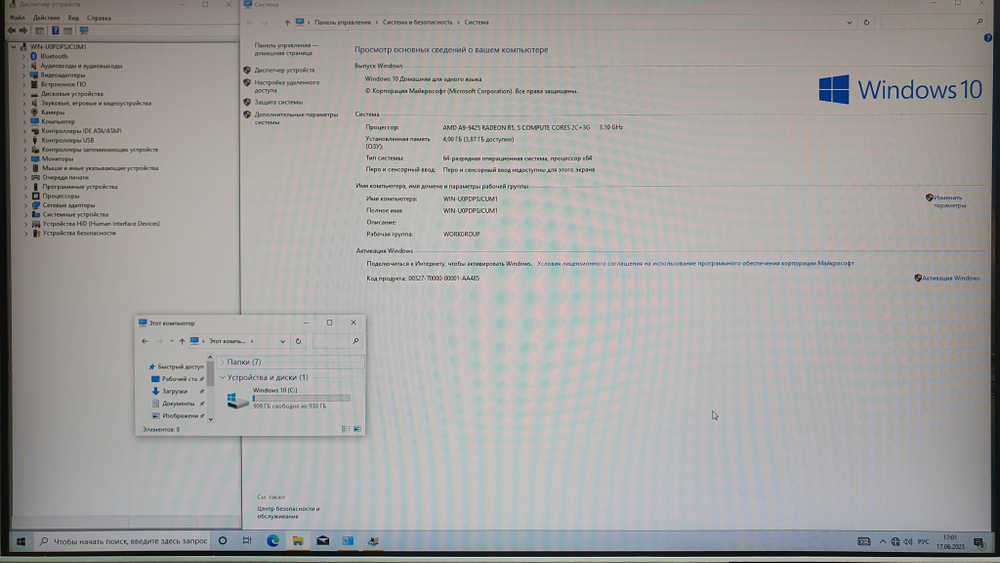Refresh the System window address bar
Viewport: 1000px width, 563px height.
(x=866, y=22)
